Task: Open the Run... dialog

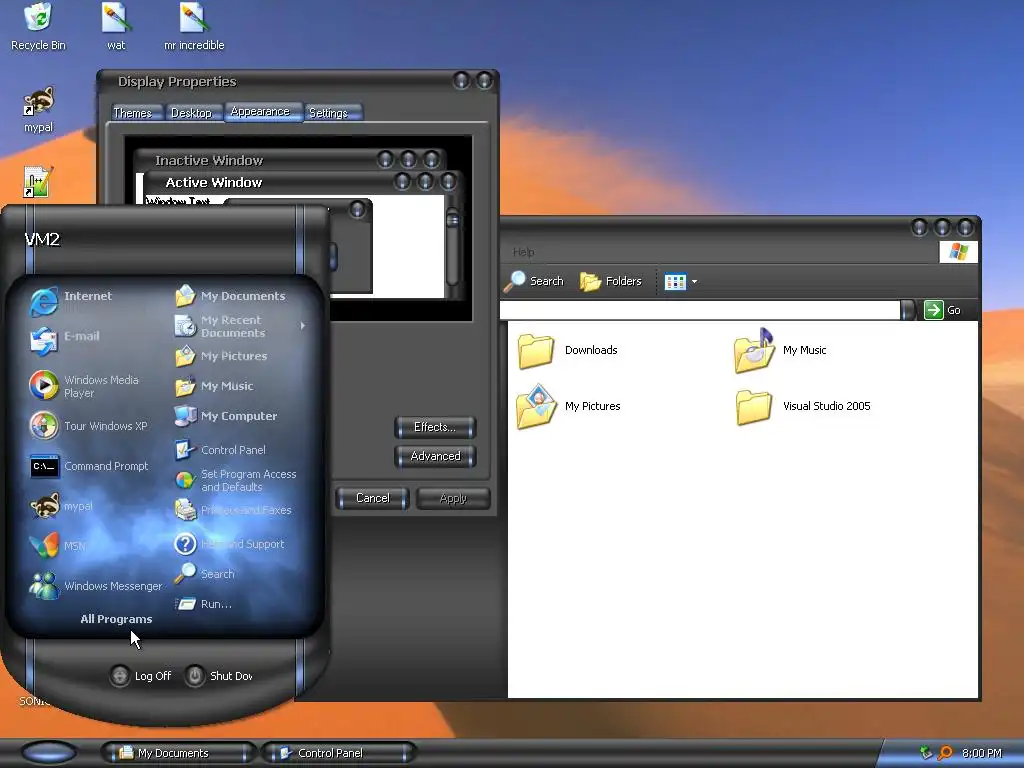Action: pos(203,604)
